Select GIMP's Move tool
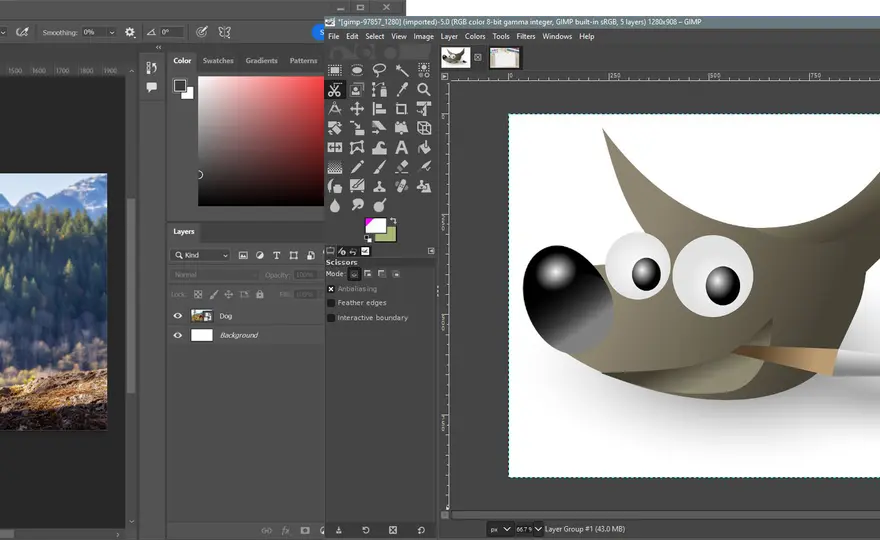Image resolution: width=880 pixels, height=540 pixels. pyautogui.click(x=357, y=109)
